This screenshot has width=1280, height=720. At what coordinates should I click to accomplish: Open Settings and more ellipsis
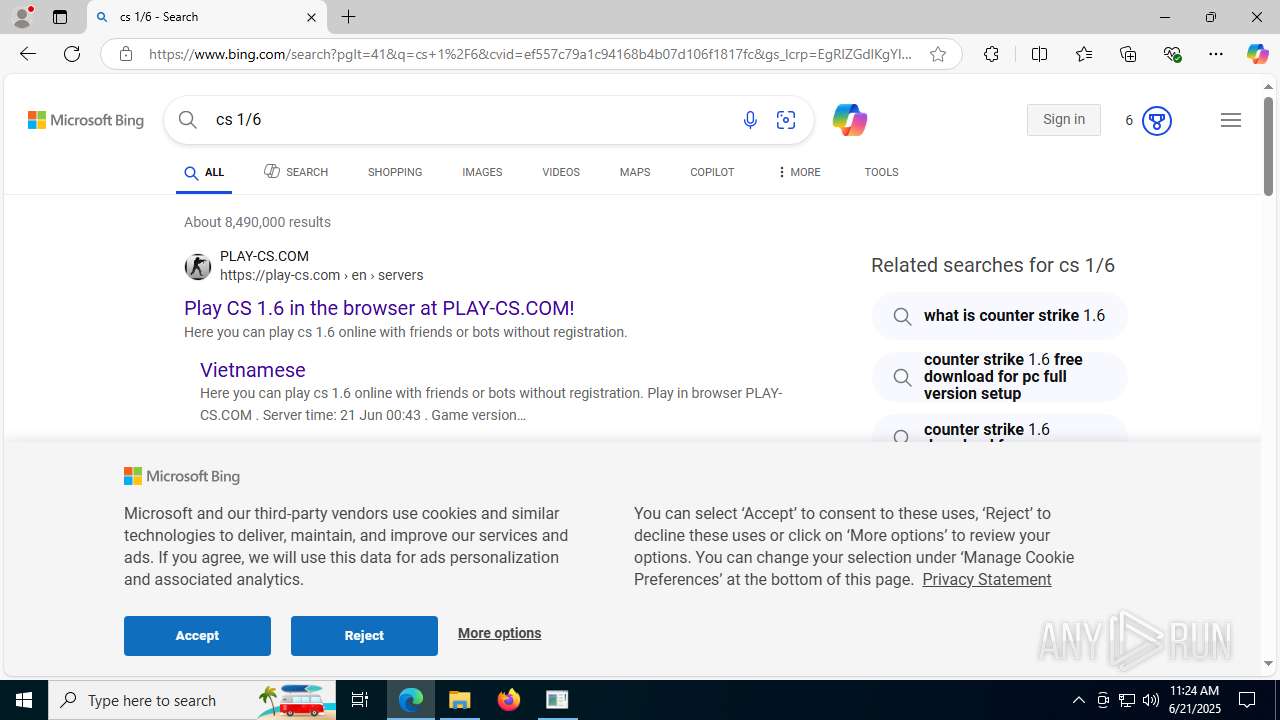(1216, 54)
